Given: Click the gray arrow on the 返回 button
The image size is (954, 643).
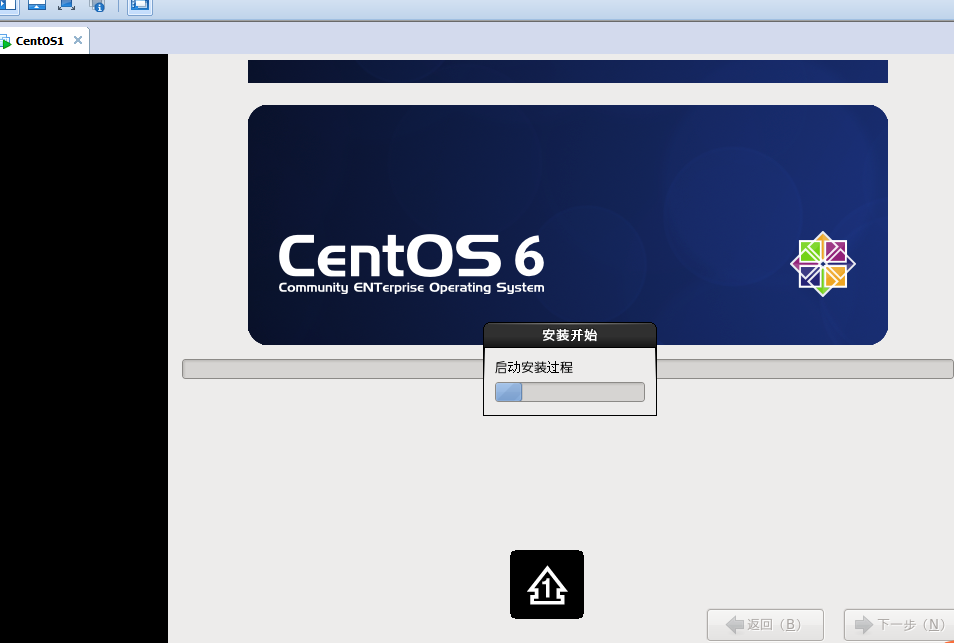Looking at the screenshot, I should pos(734,625).
